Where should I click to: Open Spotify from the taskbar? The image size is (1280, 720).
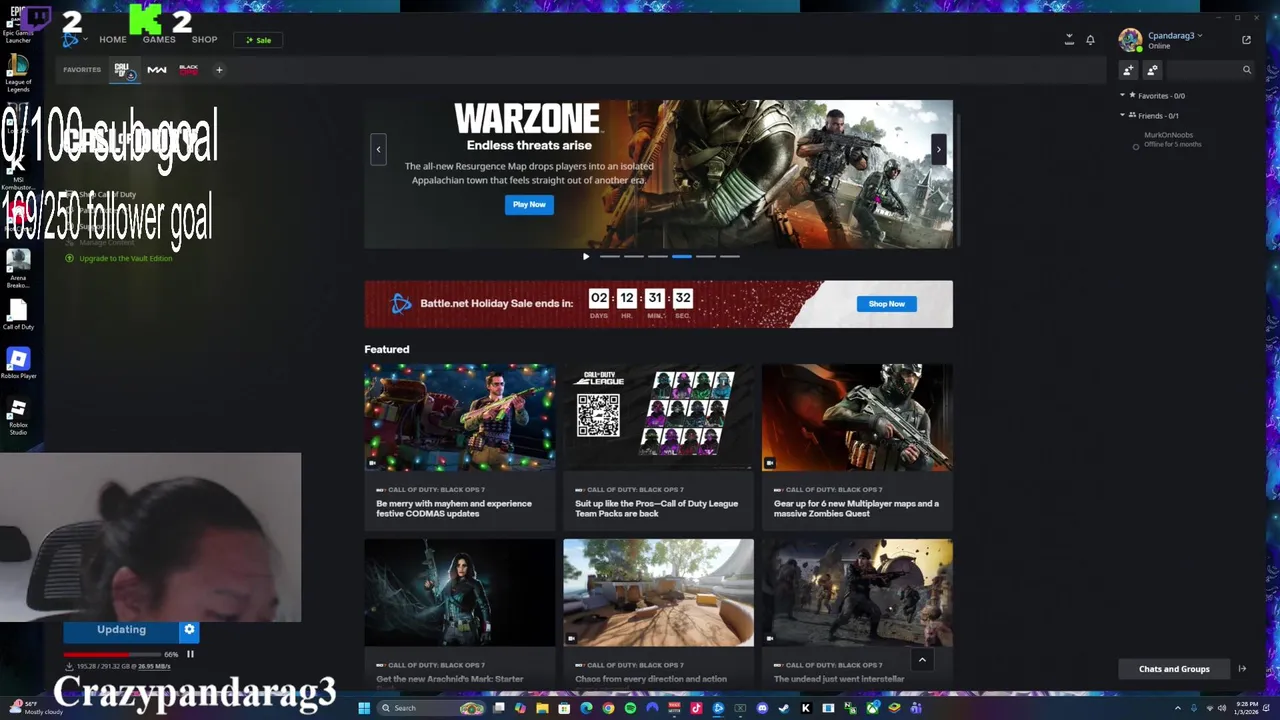click(x=630, y=708)
